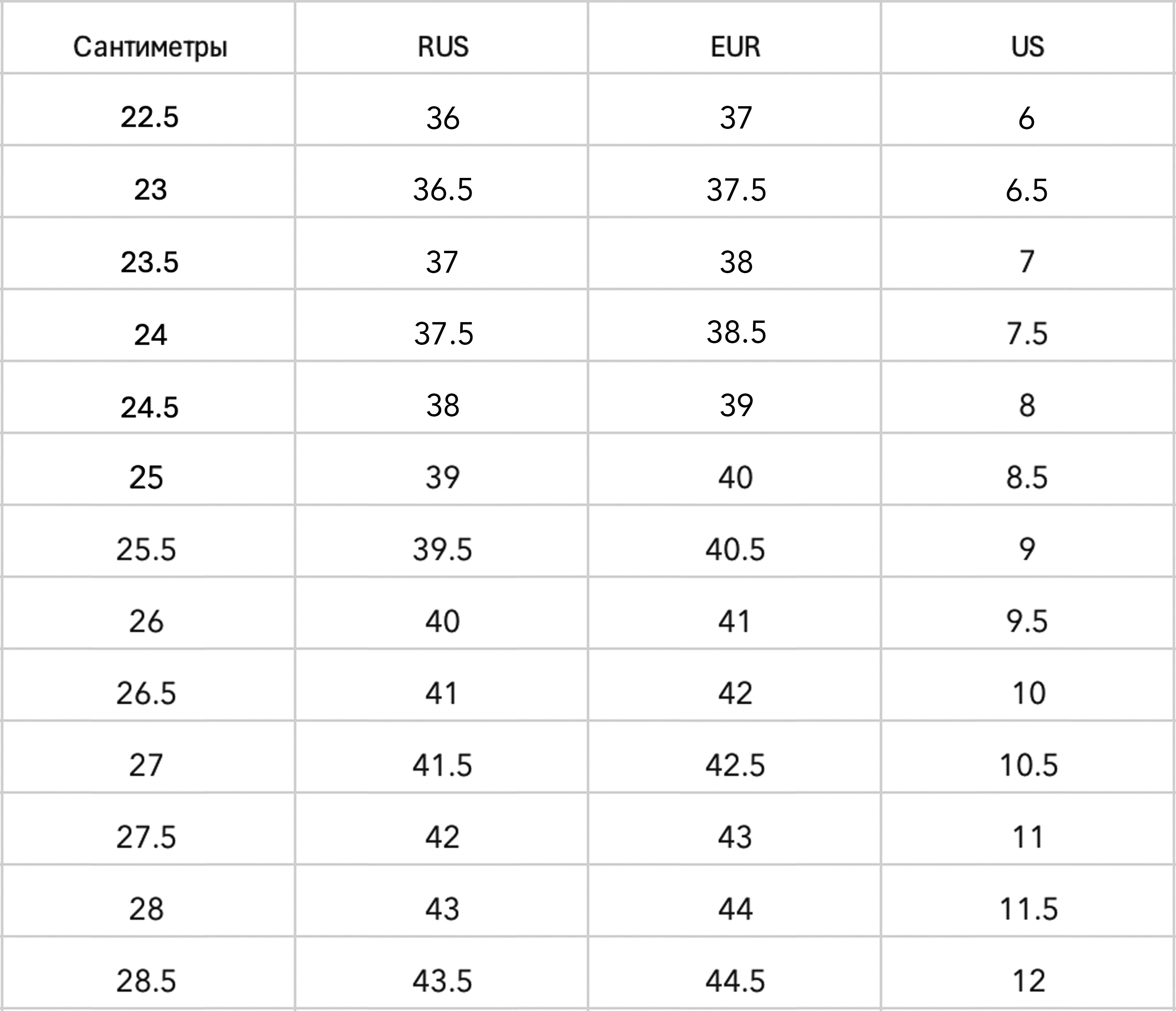
Task: Click the 26.5 centimeters cell
Action: (x=147, y=693)
